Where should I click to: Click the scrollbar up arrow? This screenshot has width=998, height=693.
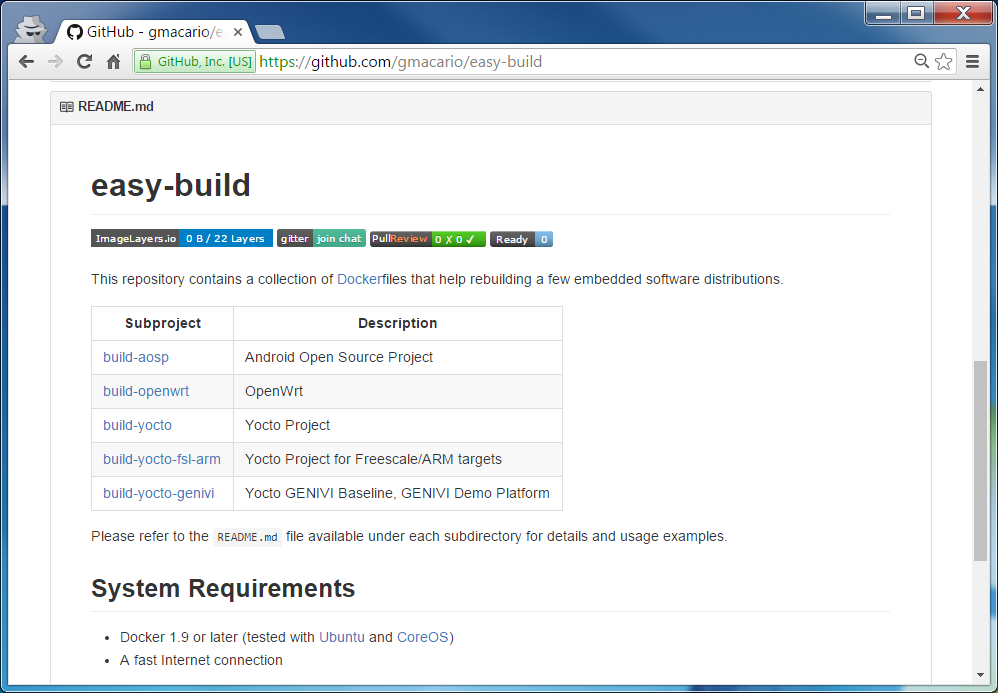point(980,89)
